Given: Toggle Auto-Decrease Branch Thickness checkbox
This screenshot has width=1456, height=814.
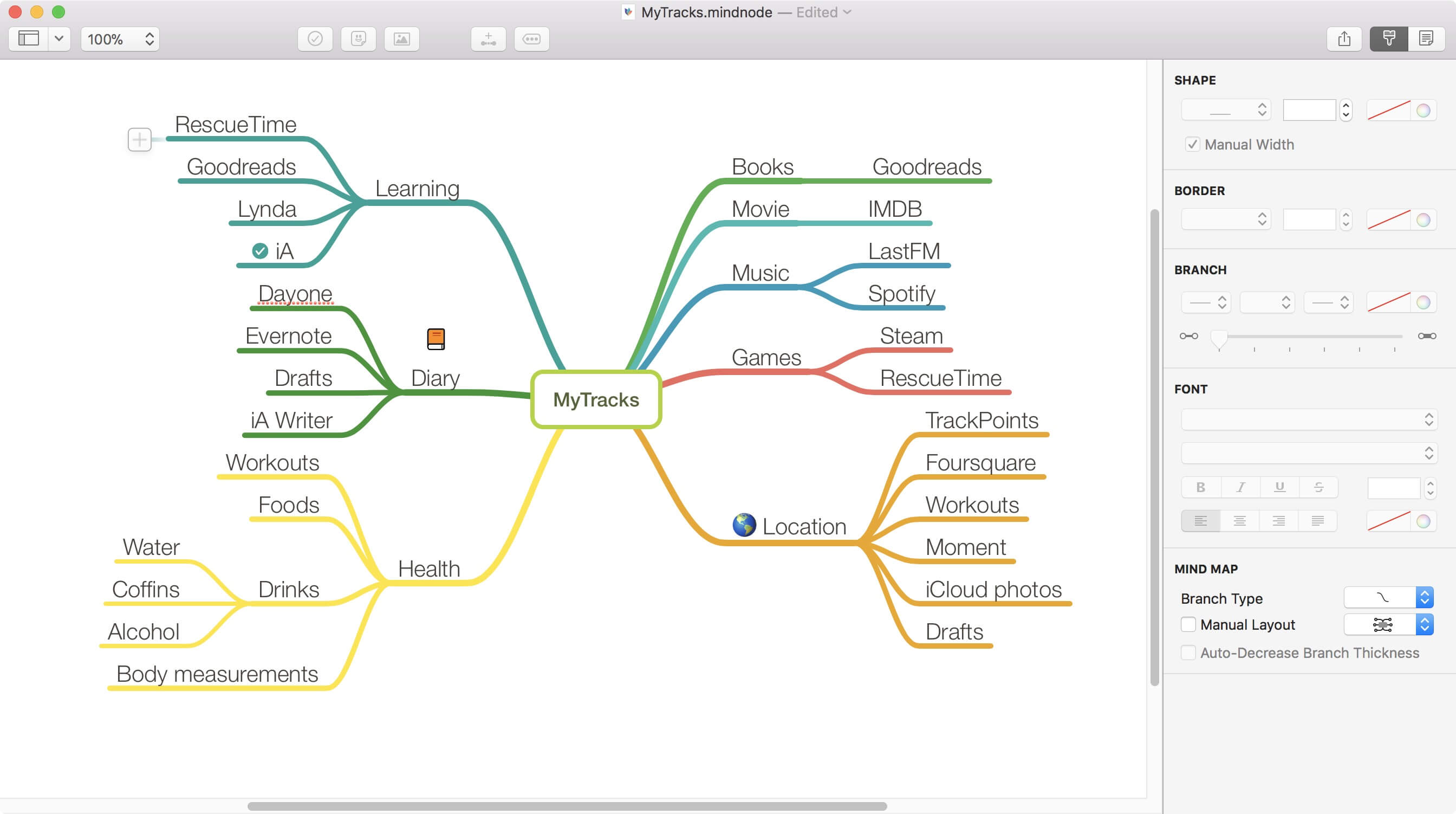Looking at the screenshot, I should [x=1188, y=653].
